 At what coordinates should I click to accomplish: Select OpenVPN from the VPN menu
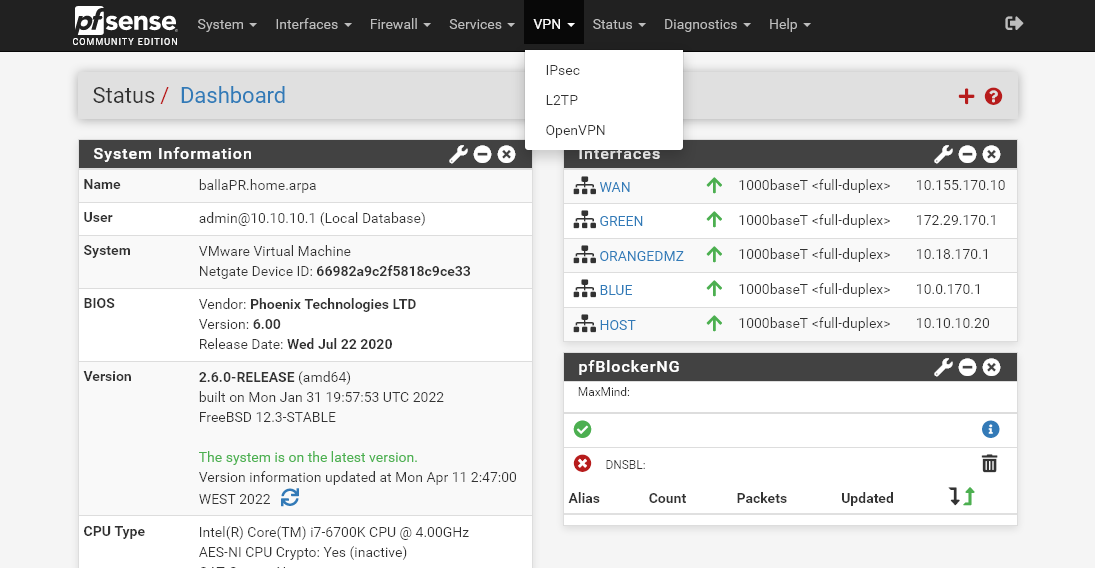click(x=603, y=131)
